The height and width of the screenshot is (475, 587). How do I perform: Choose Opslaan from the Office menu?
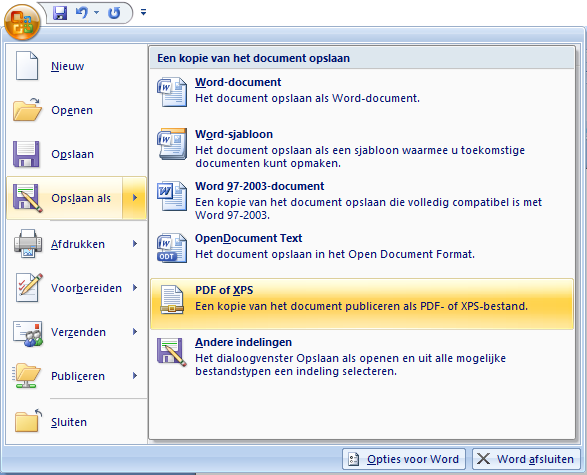point(72,154)
